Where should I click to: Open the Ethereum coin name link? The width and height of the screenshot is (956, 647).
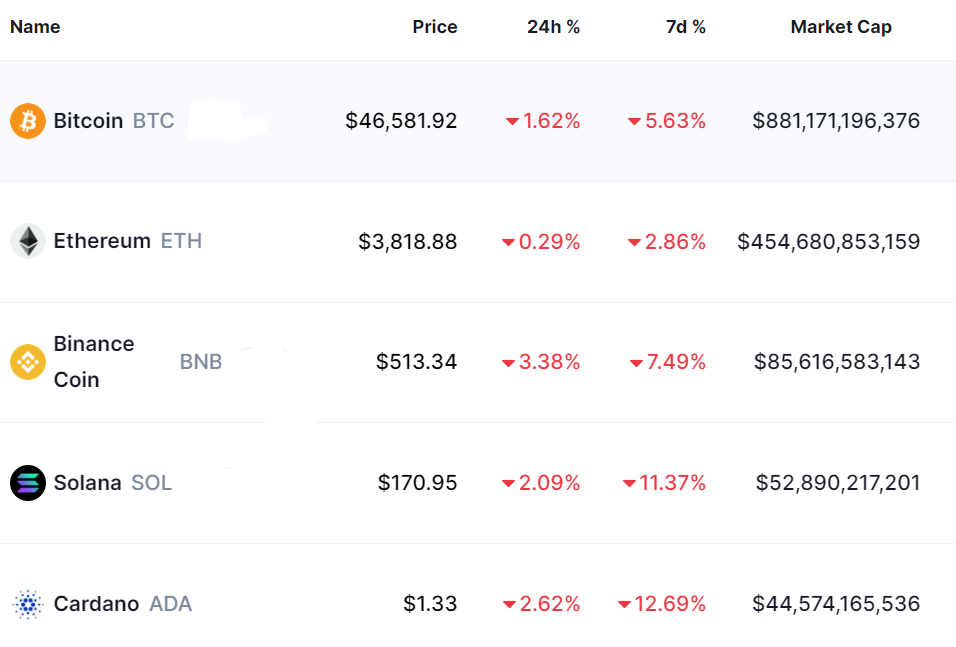[x=102, y=241]
